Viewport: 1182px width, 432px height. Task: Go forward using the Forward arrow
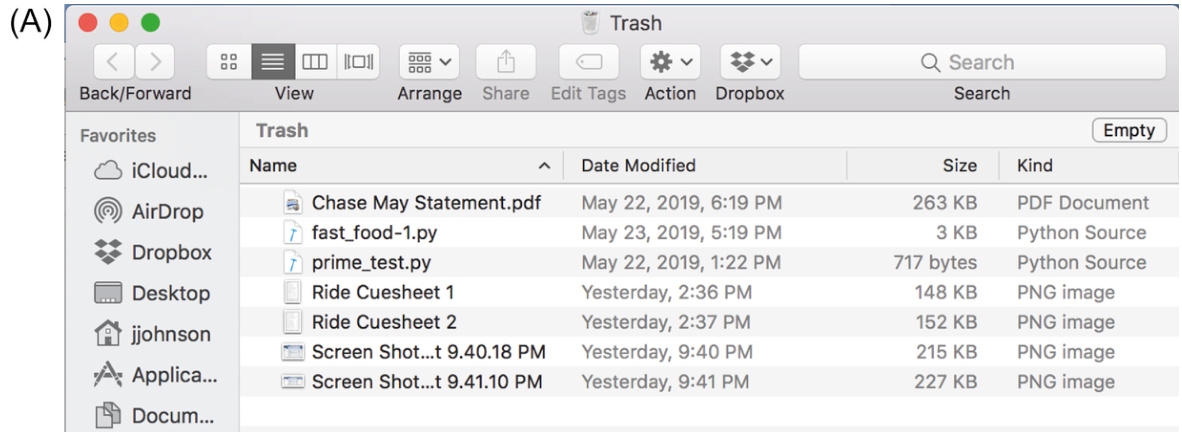pyautogui.click(x=155, y=62)
